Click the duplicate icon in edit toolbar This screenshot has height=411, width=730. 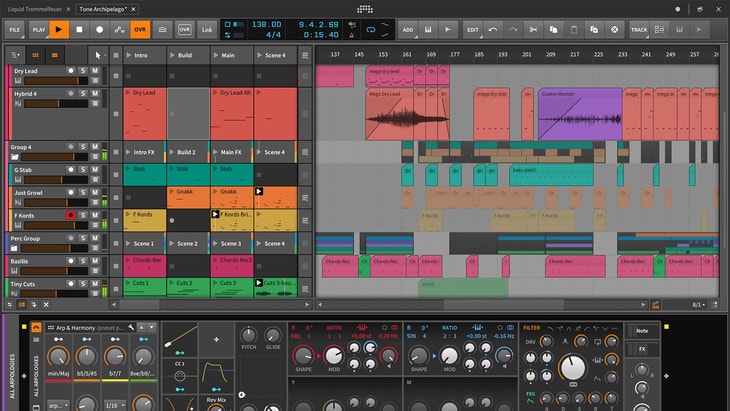click(594, 29)
